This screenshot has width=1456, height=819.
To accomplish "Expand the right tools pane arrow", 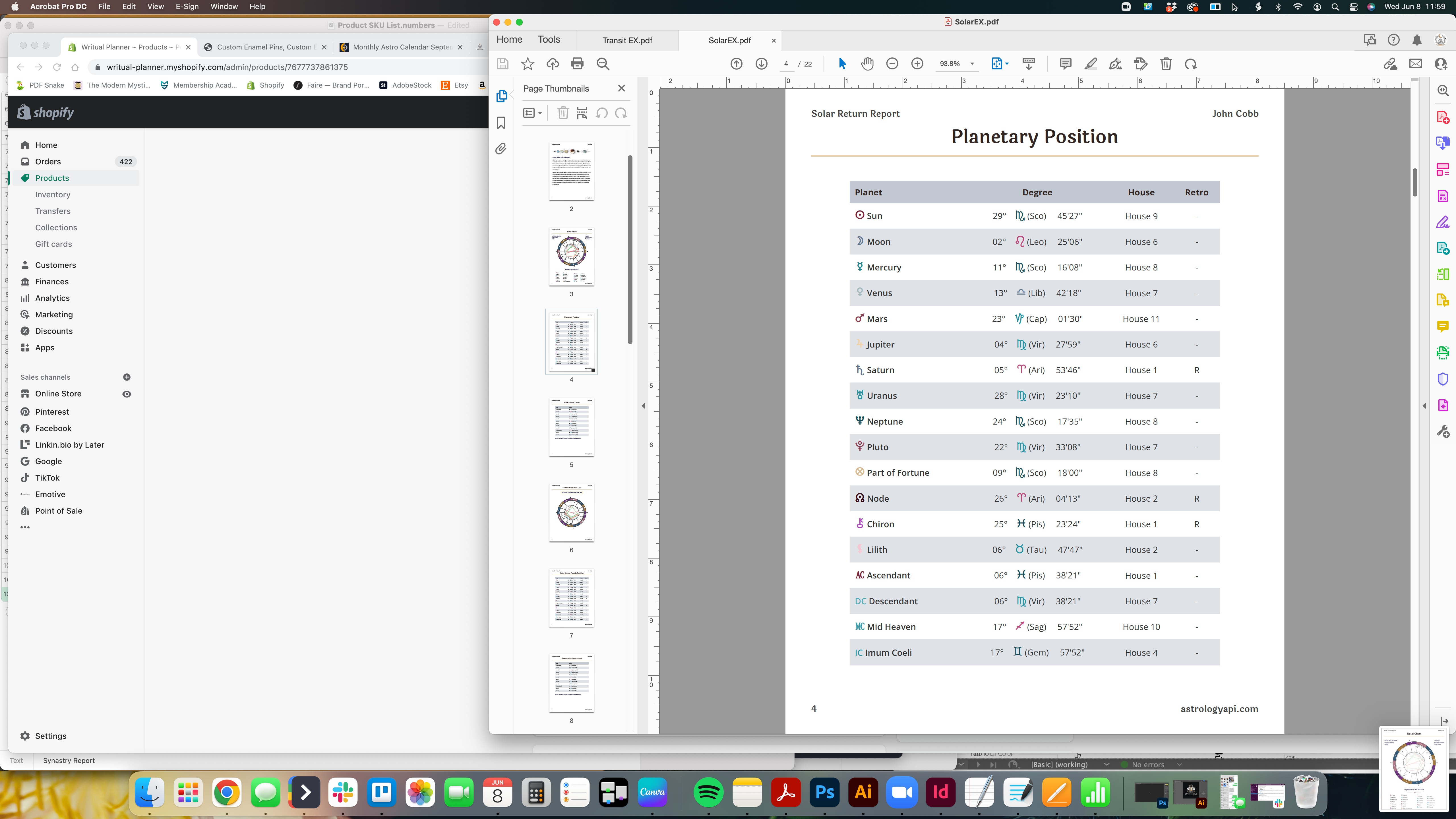I will [x=1424, y=406].
